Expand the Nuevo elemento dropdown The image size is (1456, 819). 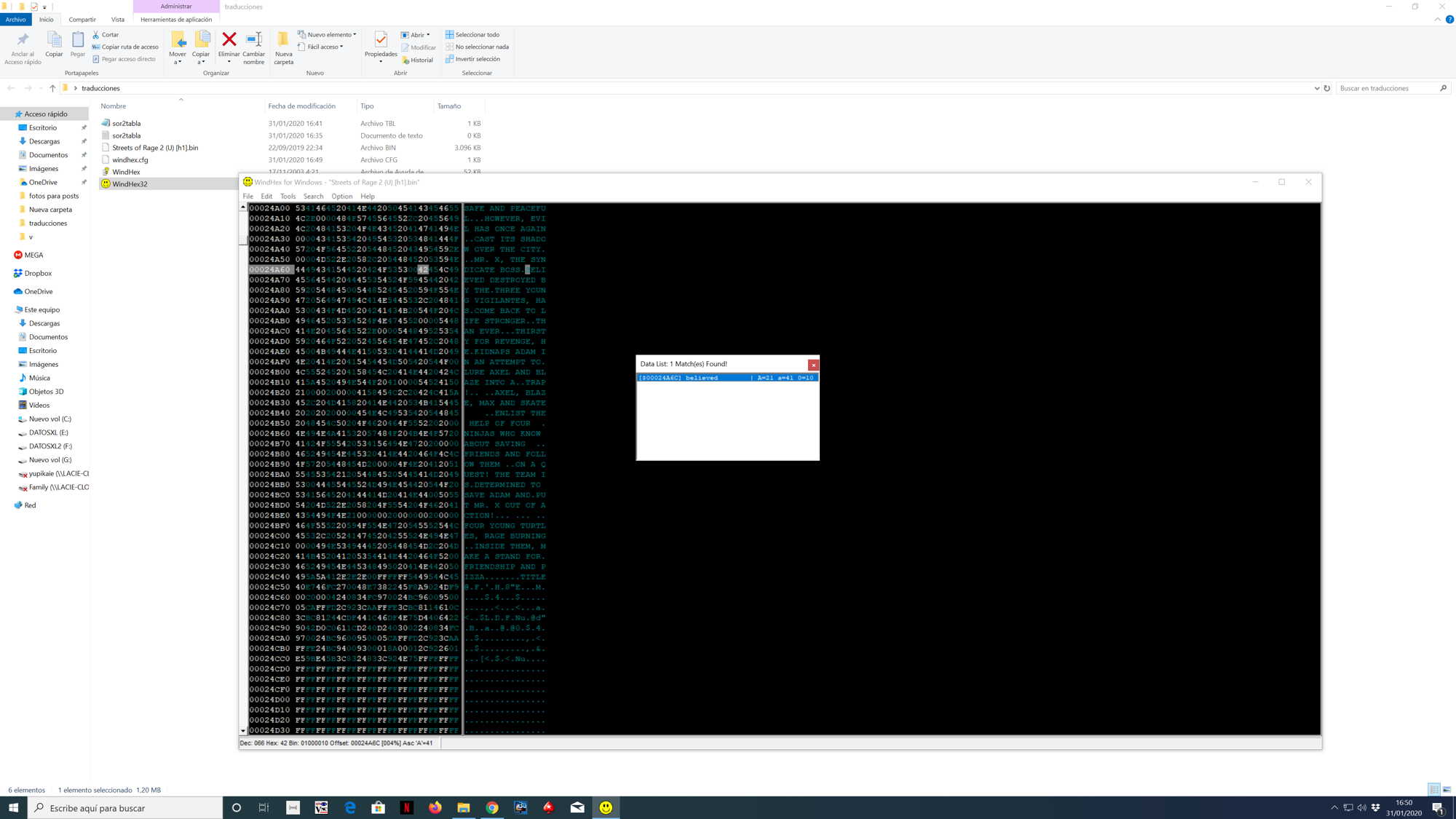point(354,34)
